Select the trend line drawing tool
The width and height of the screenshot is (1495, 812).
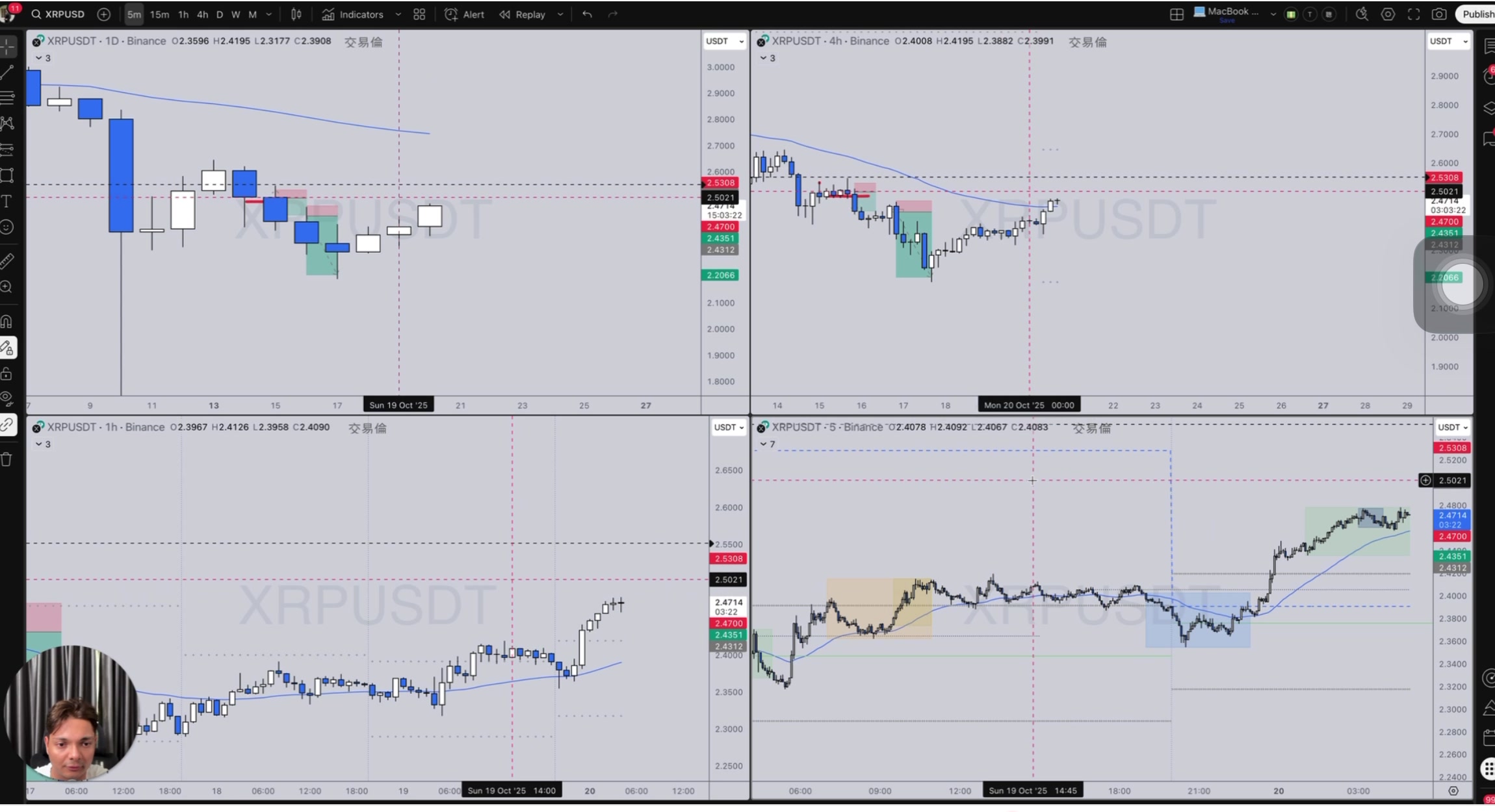tap(8, 72)
